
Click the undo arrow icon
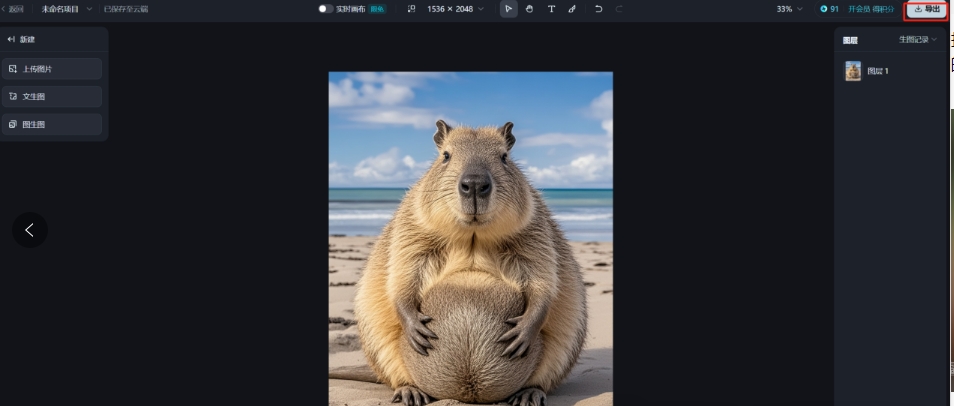point(598,9)
